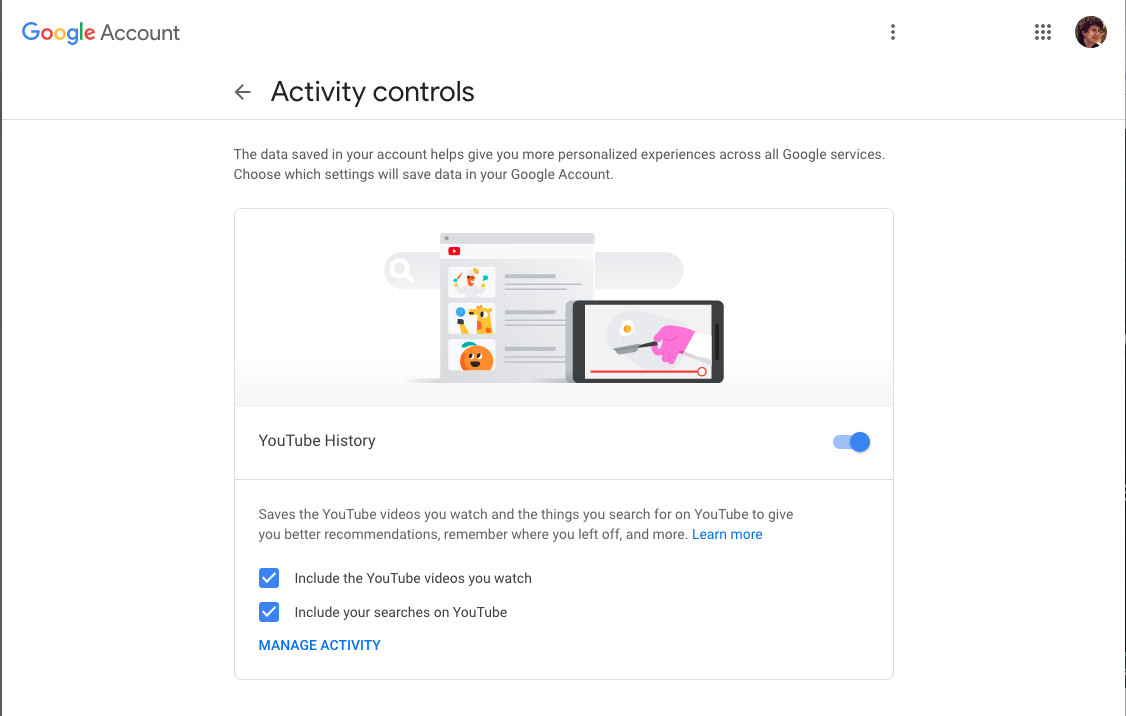Image resolution: width=1126 pixels, height=716 pixels.
Task: Uncheck Include your searches on YouTube
Action: (x=269, y=612)
